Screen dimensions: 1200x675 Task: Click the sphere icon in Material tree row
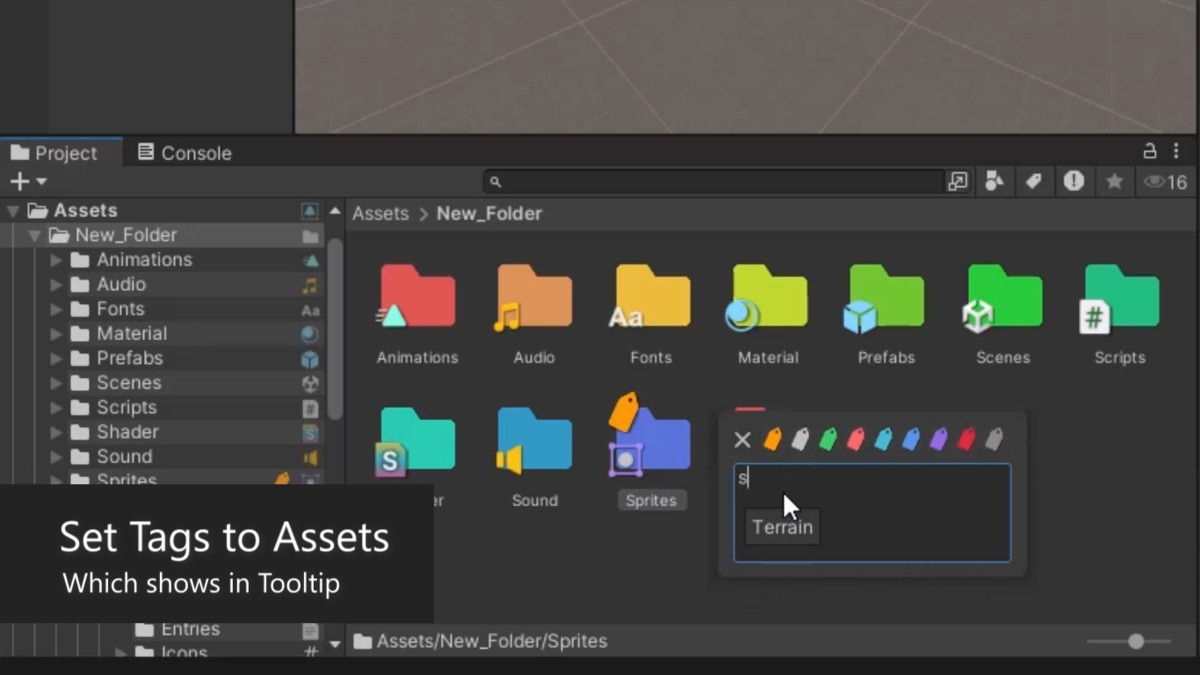(310, 334)
